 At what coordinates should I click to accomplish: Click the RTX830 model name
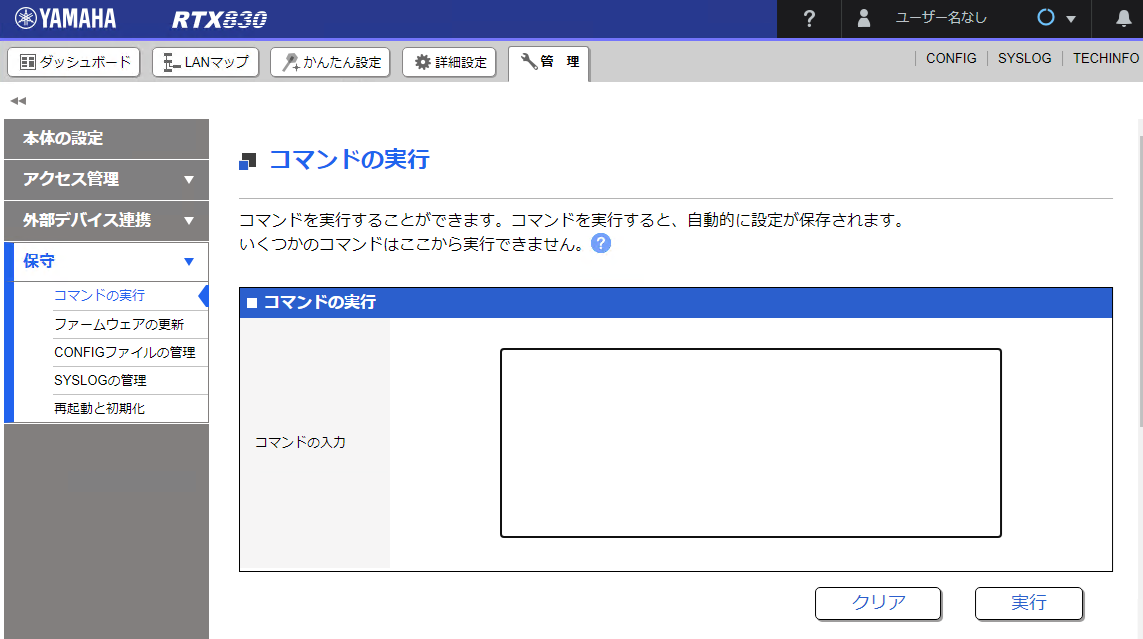219,19
